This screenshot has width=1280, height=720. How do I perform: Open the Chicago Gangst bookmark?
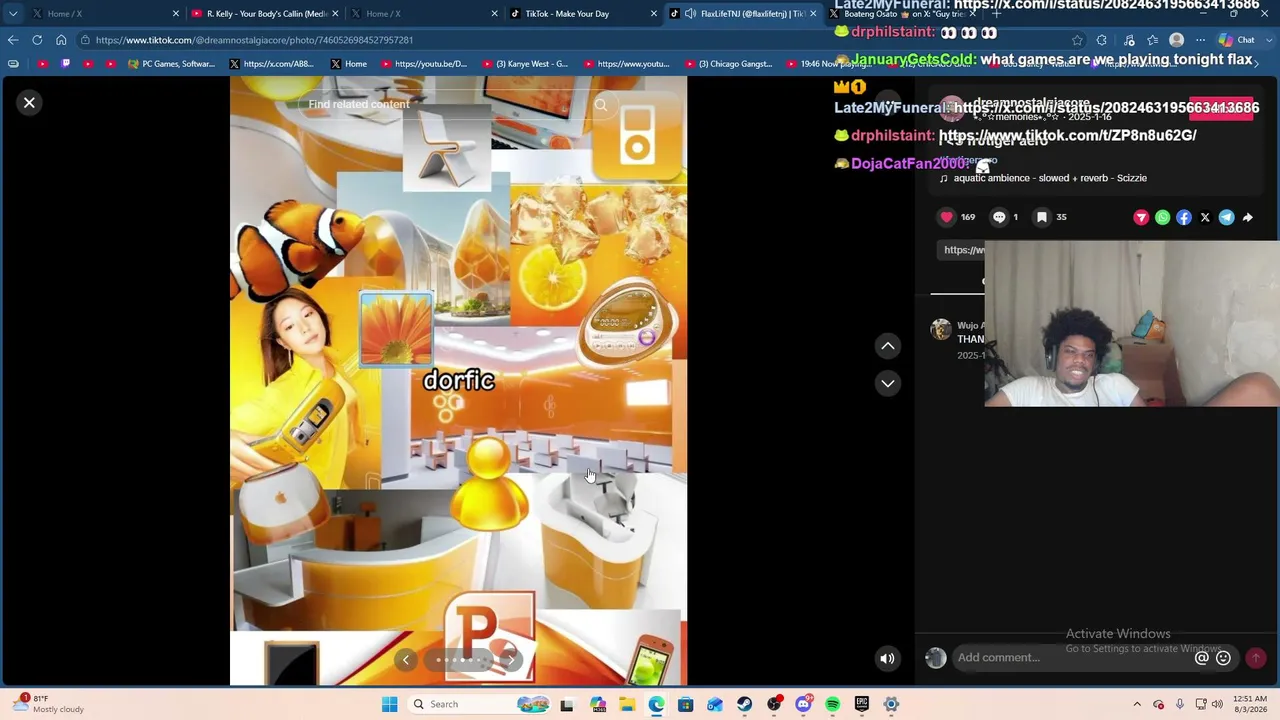[727, 64]
